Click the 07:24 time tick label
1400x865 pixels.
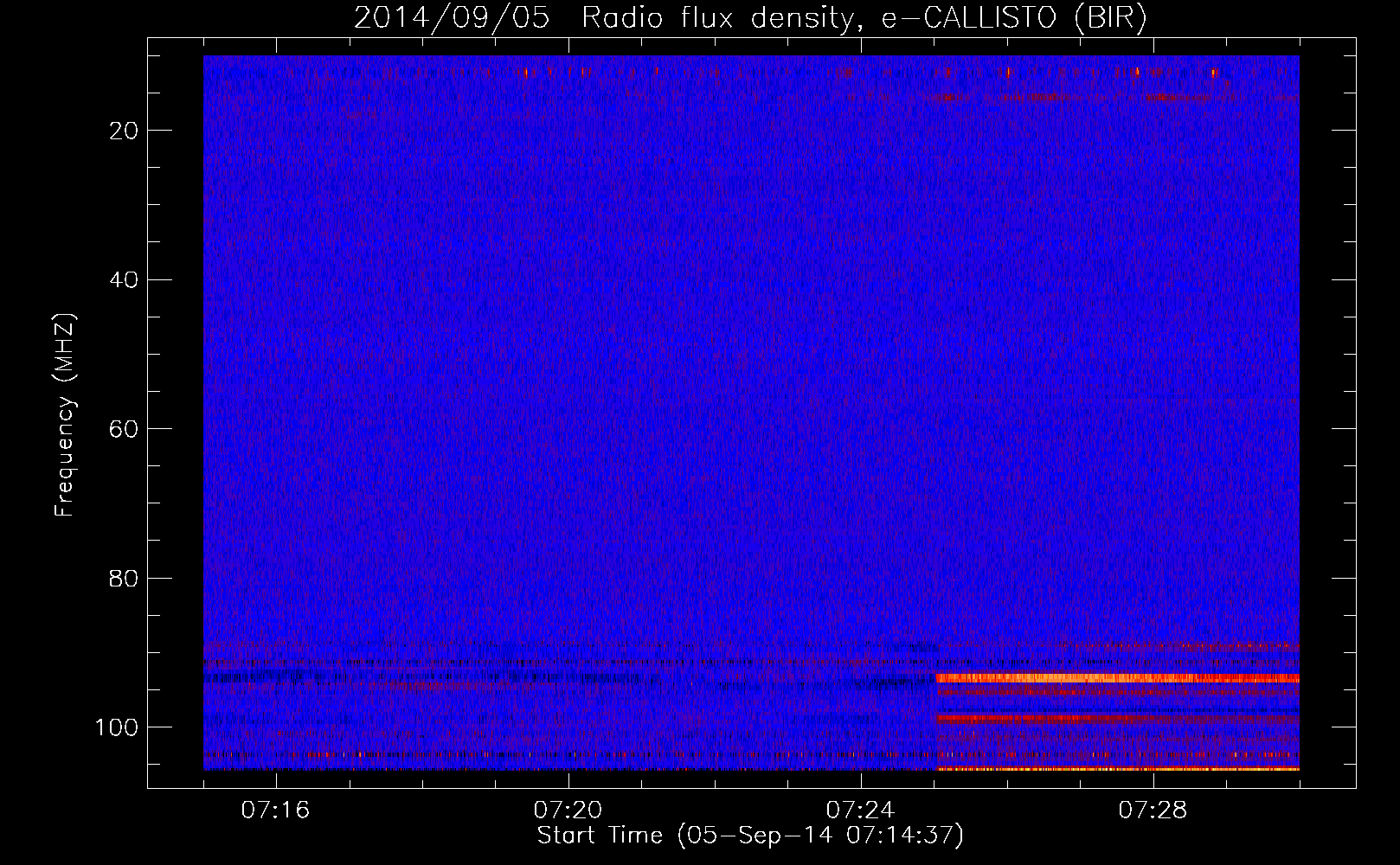tap(861, 811)
